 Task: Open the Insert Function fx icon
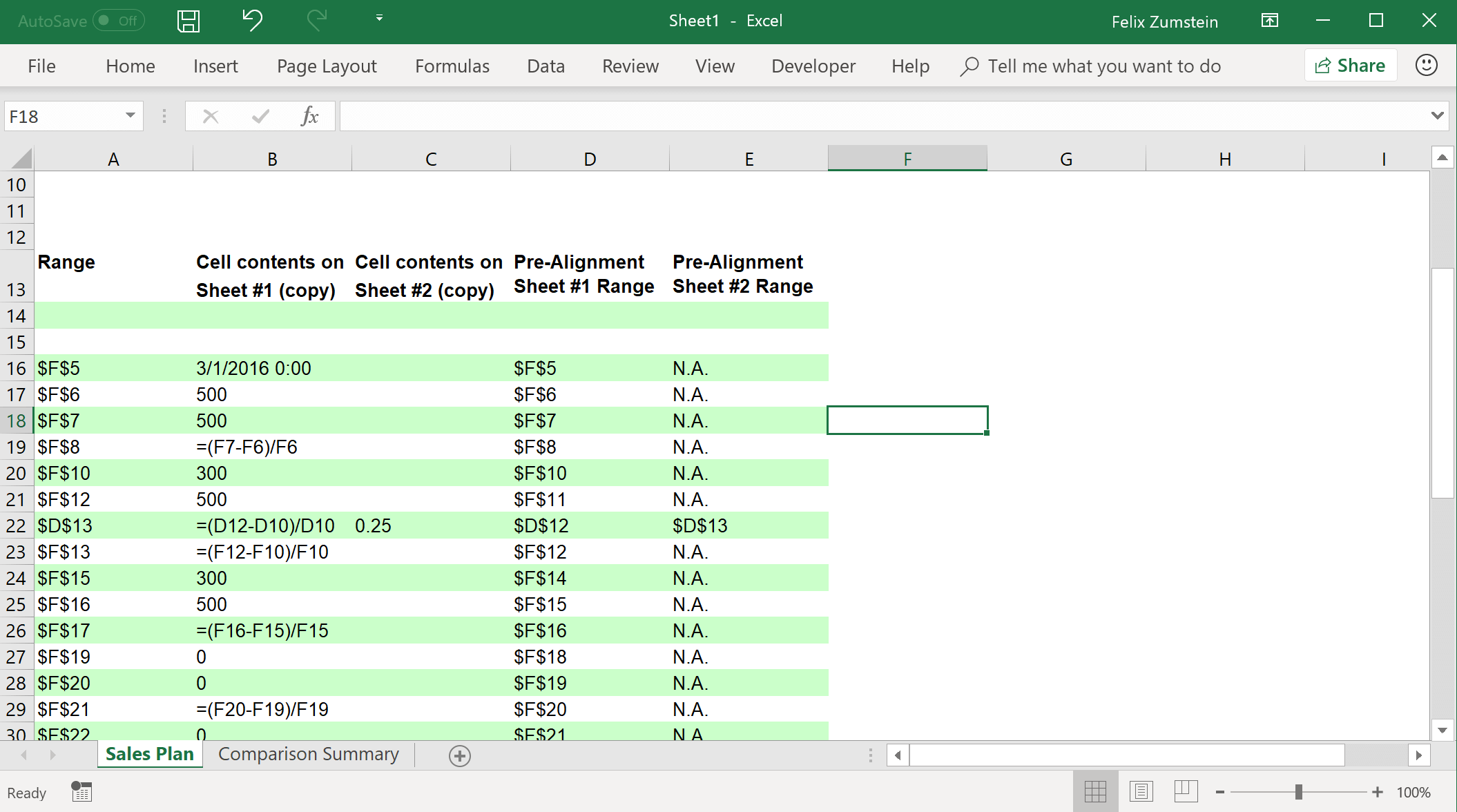309,116
